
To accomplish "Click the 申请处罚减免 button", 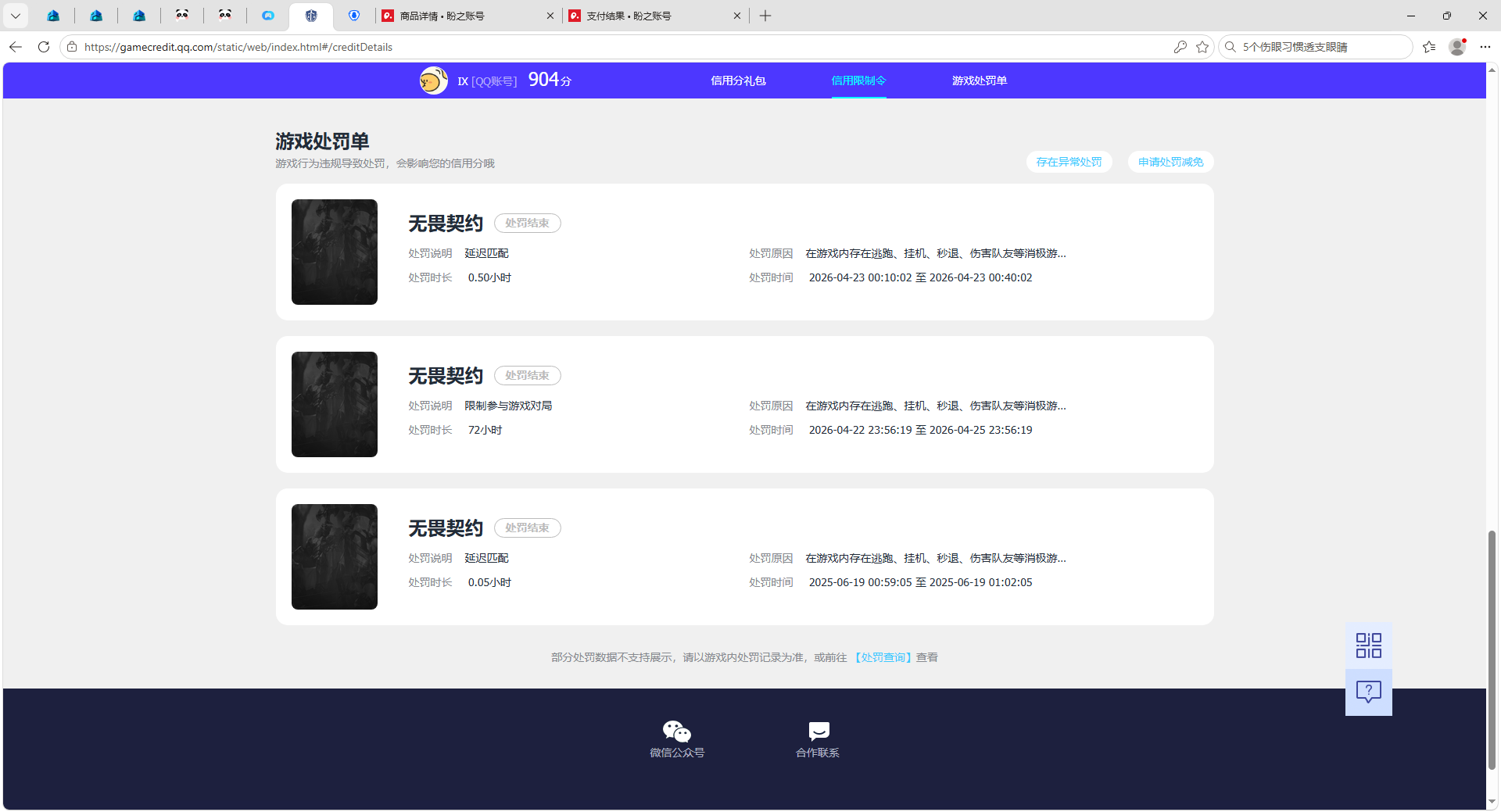I will pos(1170,162).
